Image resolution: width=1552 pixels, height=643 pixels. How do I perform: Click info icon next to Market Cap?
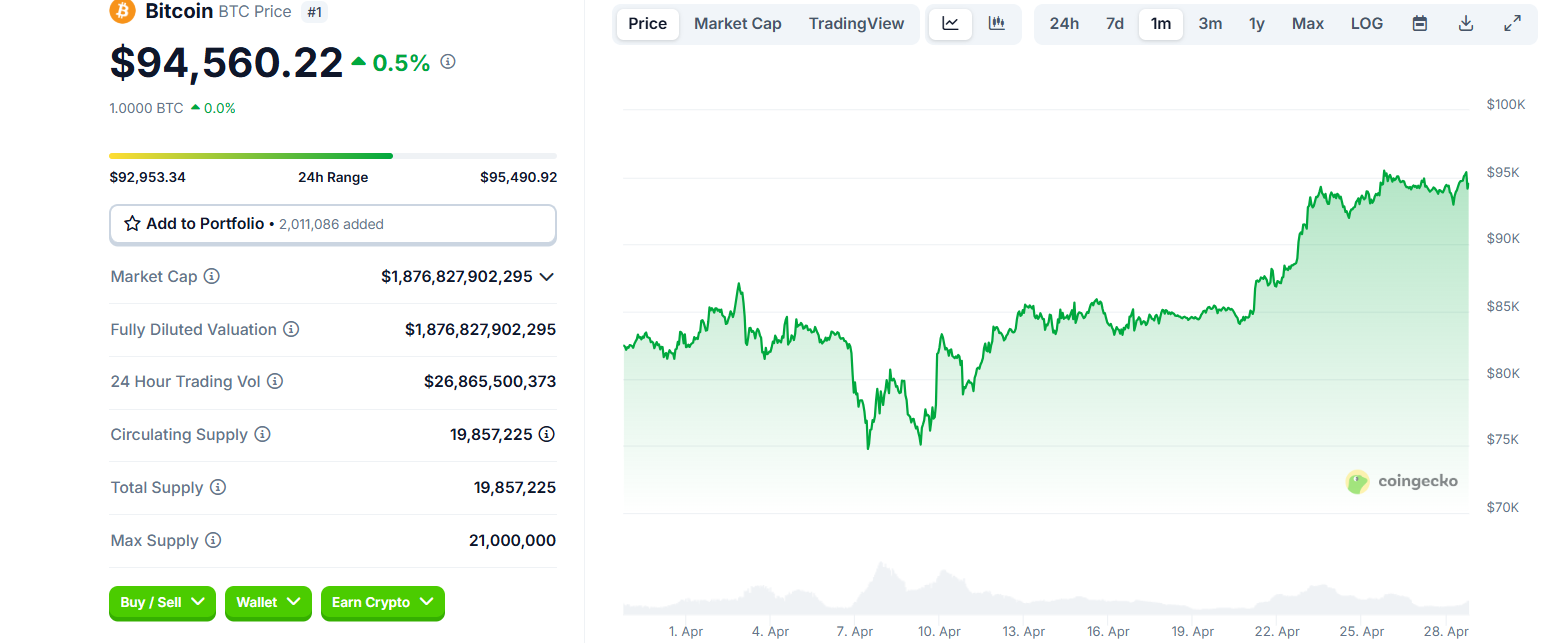pyautogui.click(x=212, y=277)
